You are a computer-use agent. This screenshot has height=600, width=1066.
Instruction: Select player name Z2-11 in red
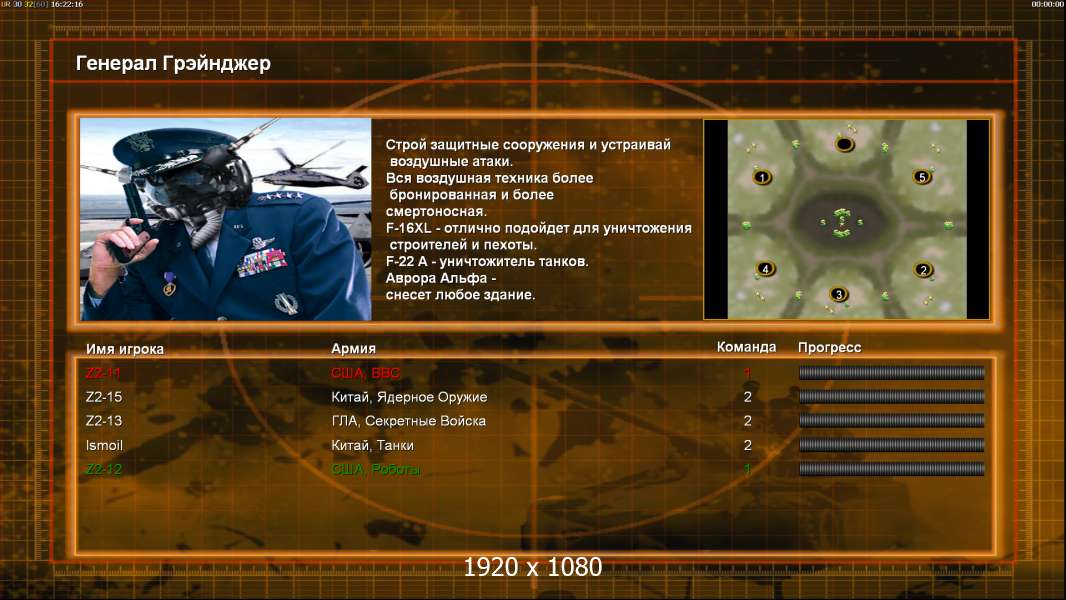[103, 373]
